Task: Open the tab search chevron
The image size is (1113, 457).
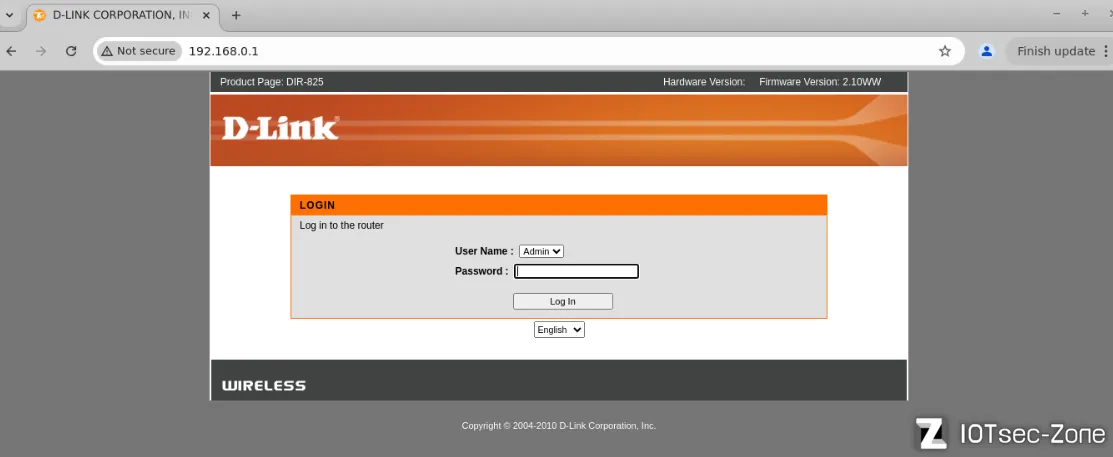Action: click(10, 15)
